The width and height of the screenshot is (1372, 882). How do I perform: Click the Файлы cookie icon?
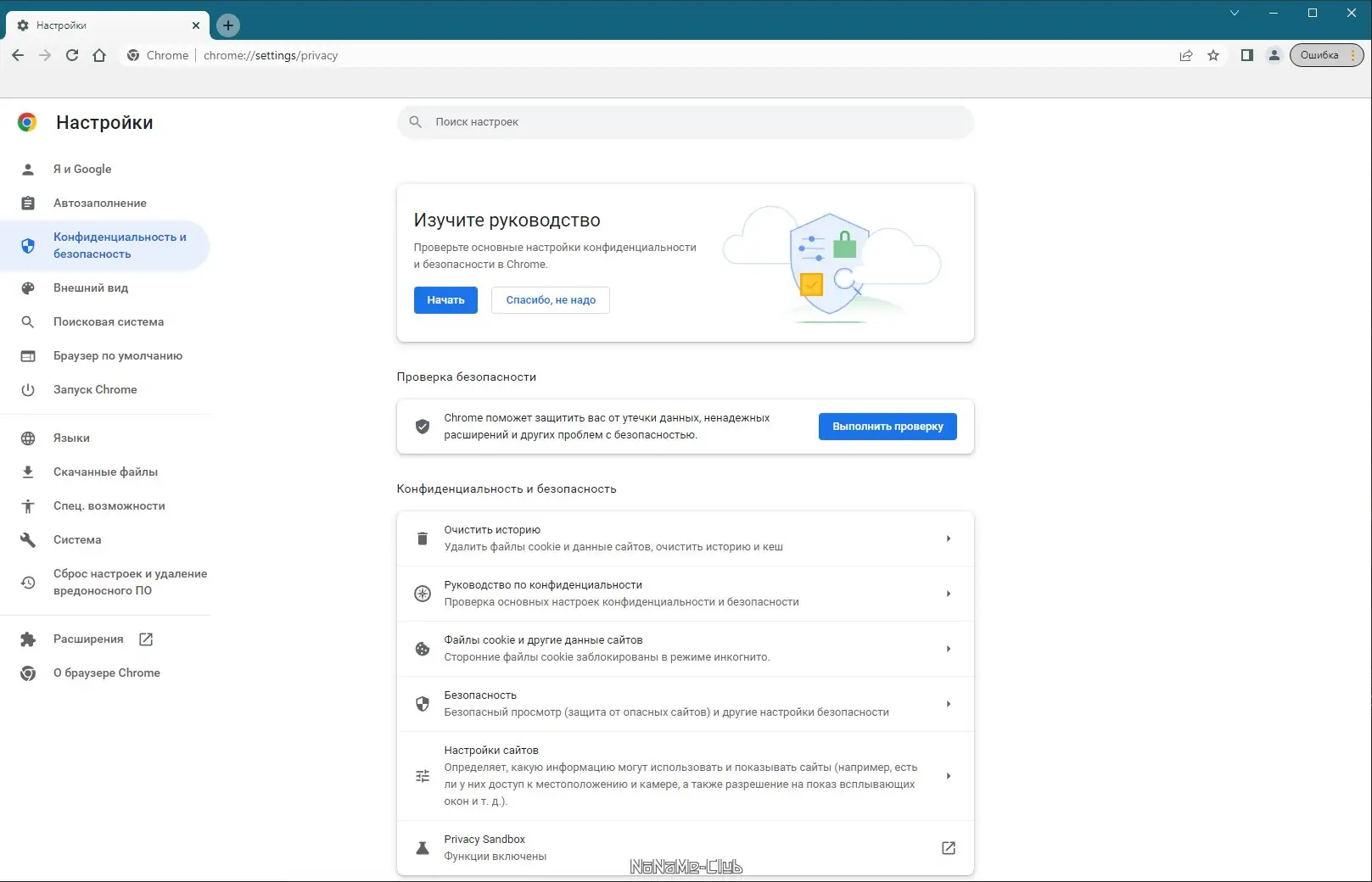(422, 649)
